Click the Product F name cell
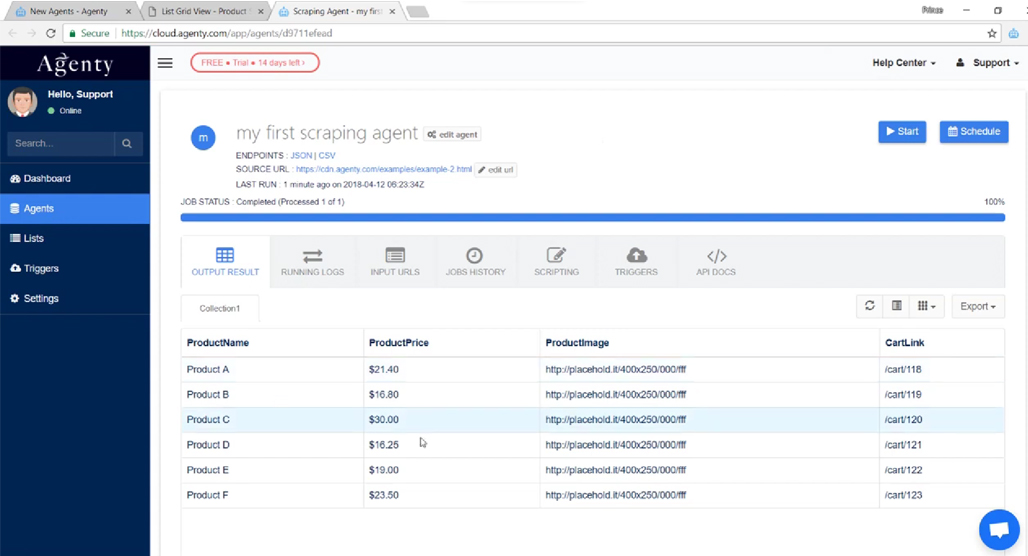 click(273, 495)
